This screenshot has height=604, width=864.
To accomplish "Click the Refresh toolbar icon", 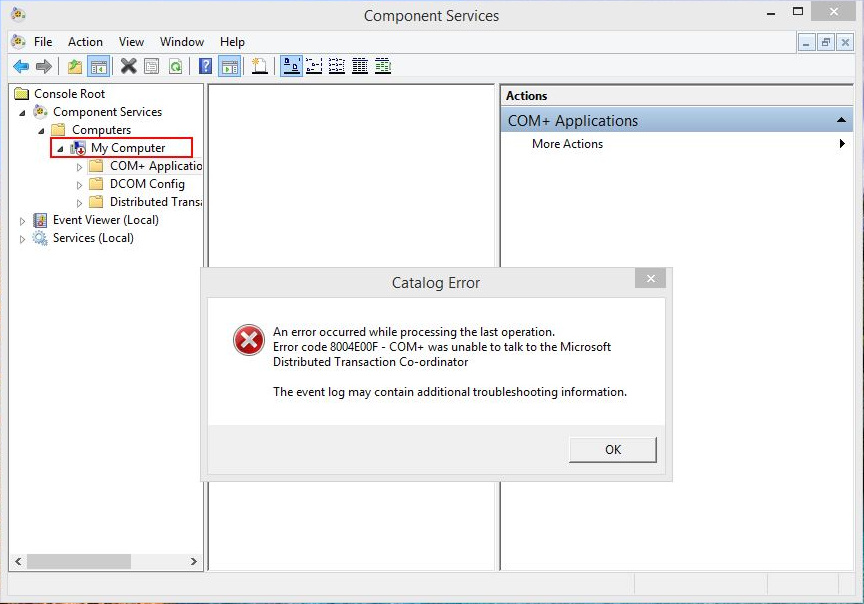I will pos(175,67).
